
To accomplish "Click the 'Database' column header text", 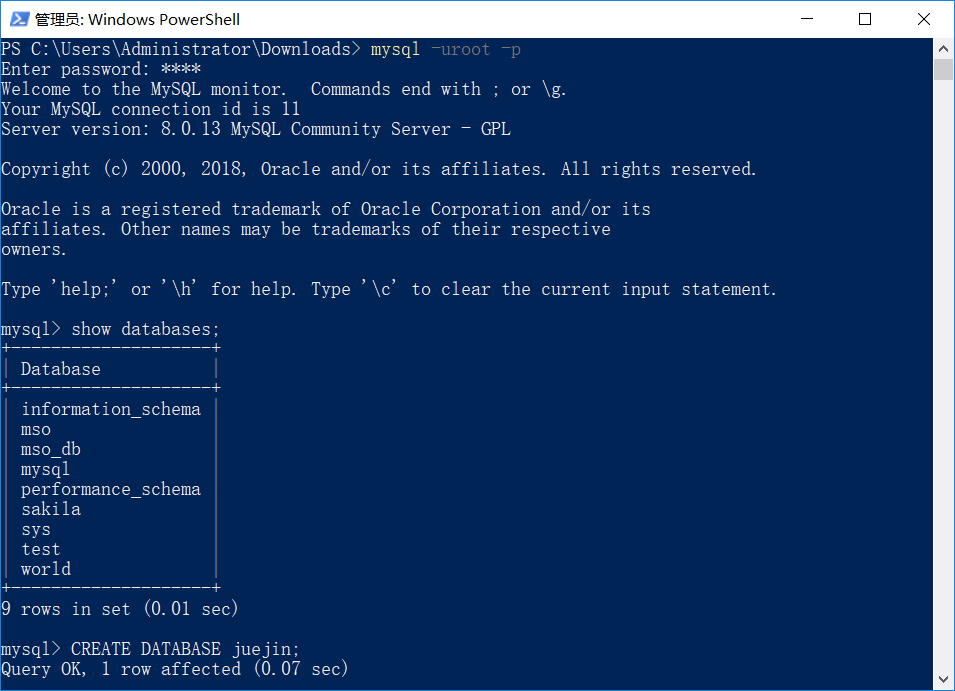I will (x=61, y=369).
